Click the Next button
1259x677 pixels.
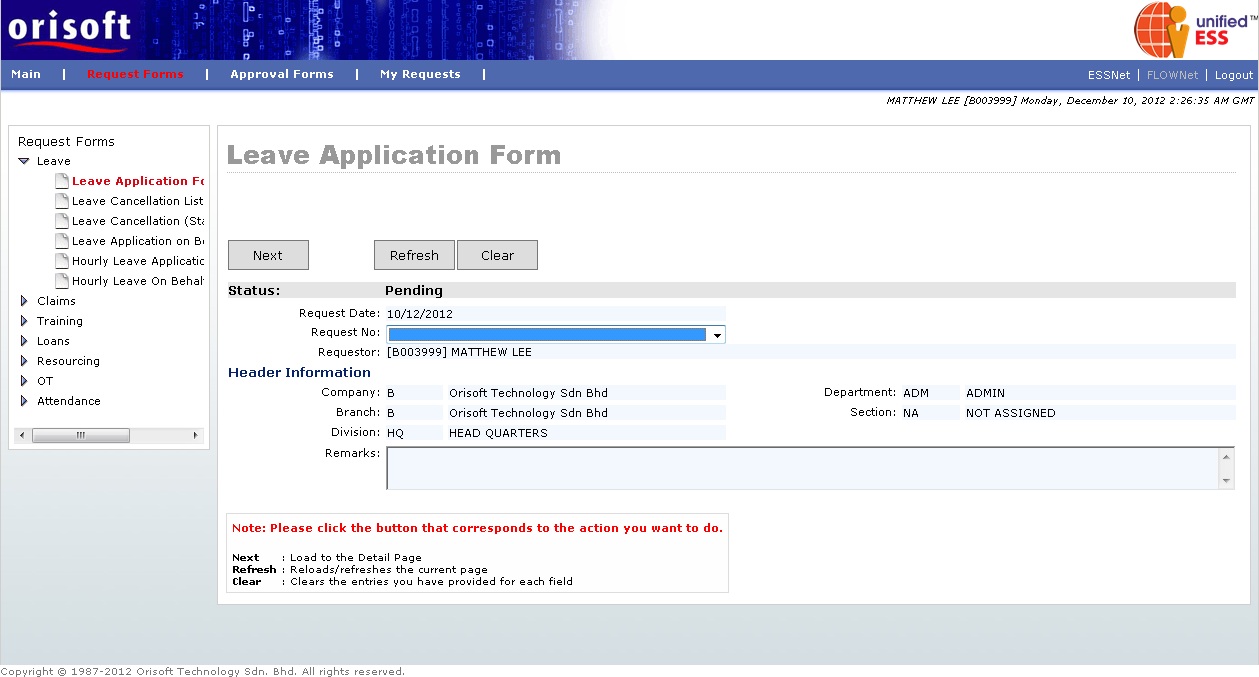tap(268, 255)
